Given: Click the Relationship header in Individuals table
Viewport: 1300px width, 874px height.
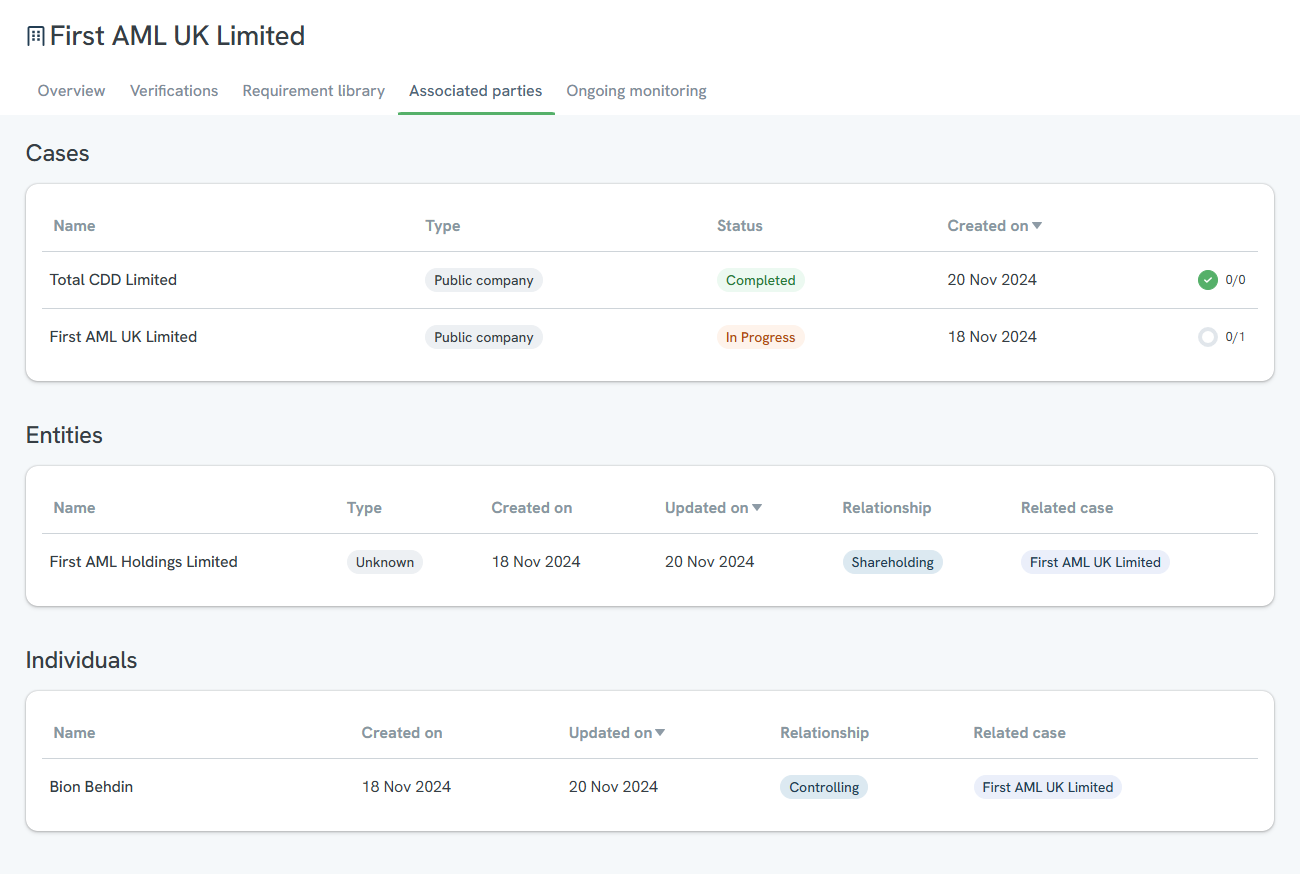Looking at the screenshot, I should pos(825,733).
